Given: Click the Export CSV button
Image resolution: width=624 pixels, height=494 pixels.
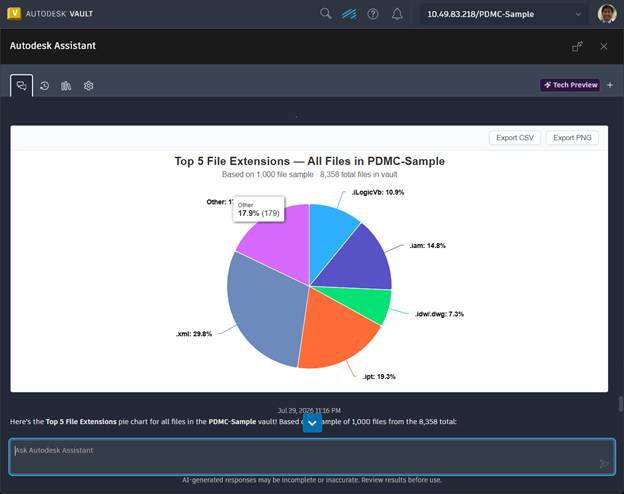Looking at the screenshot, I should point(515,138).
